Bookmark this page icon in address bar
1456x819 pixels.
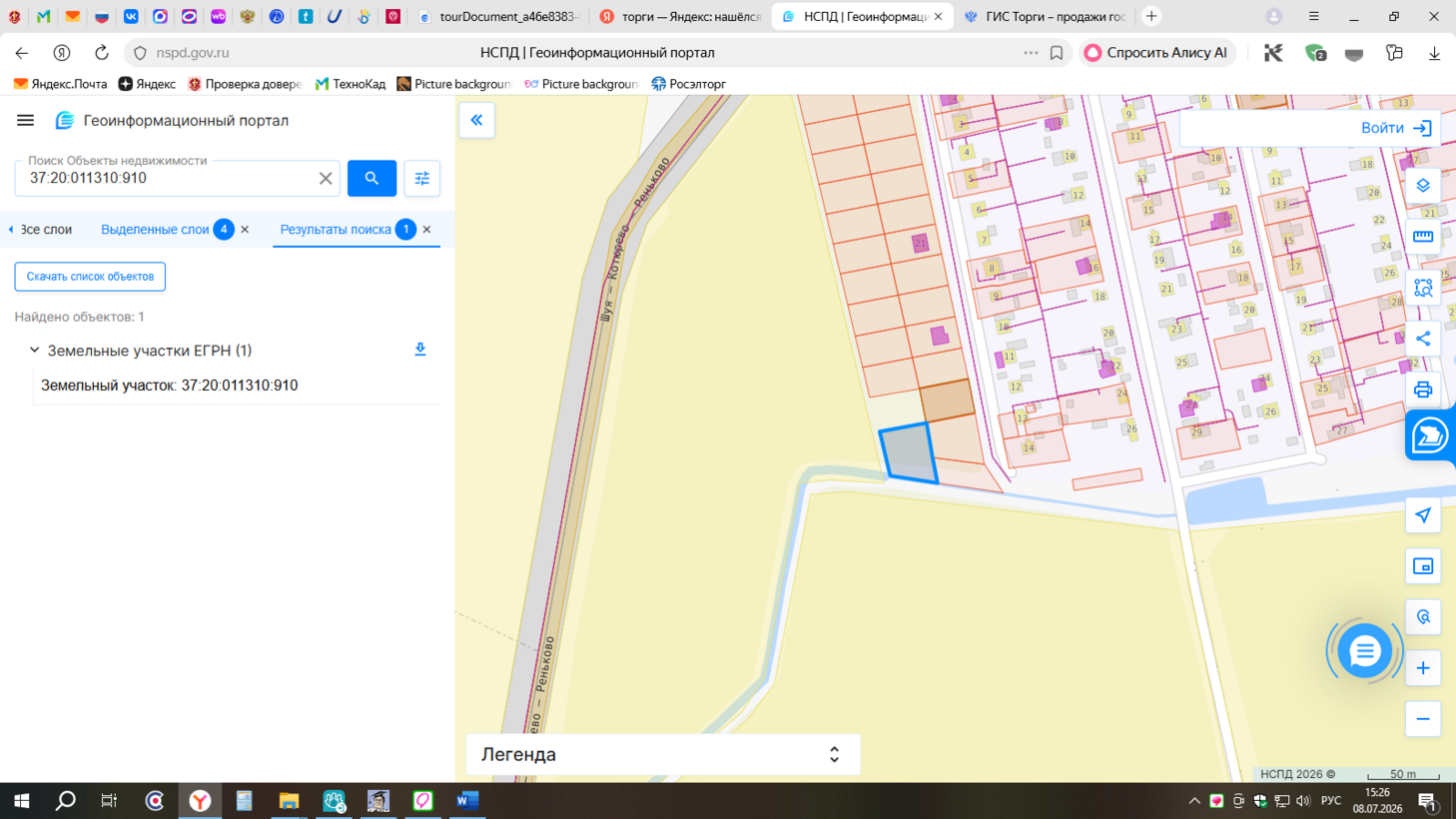(1057, 53)
